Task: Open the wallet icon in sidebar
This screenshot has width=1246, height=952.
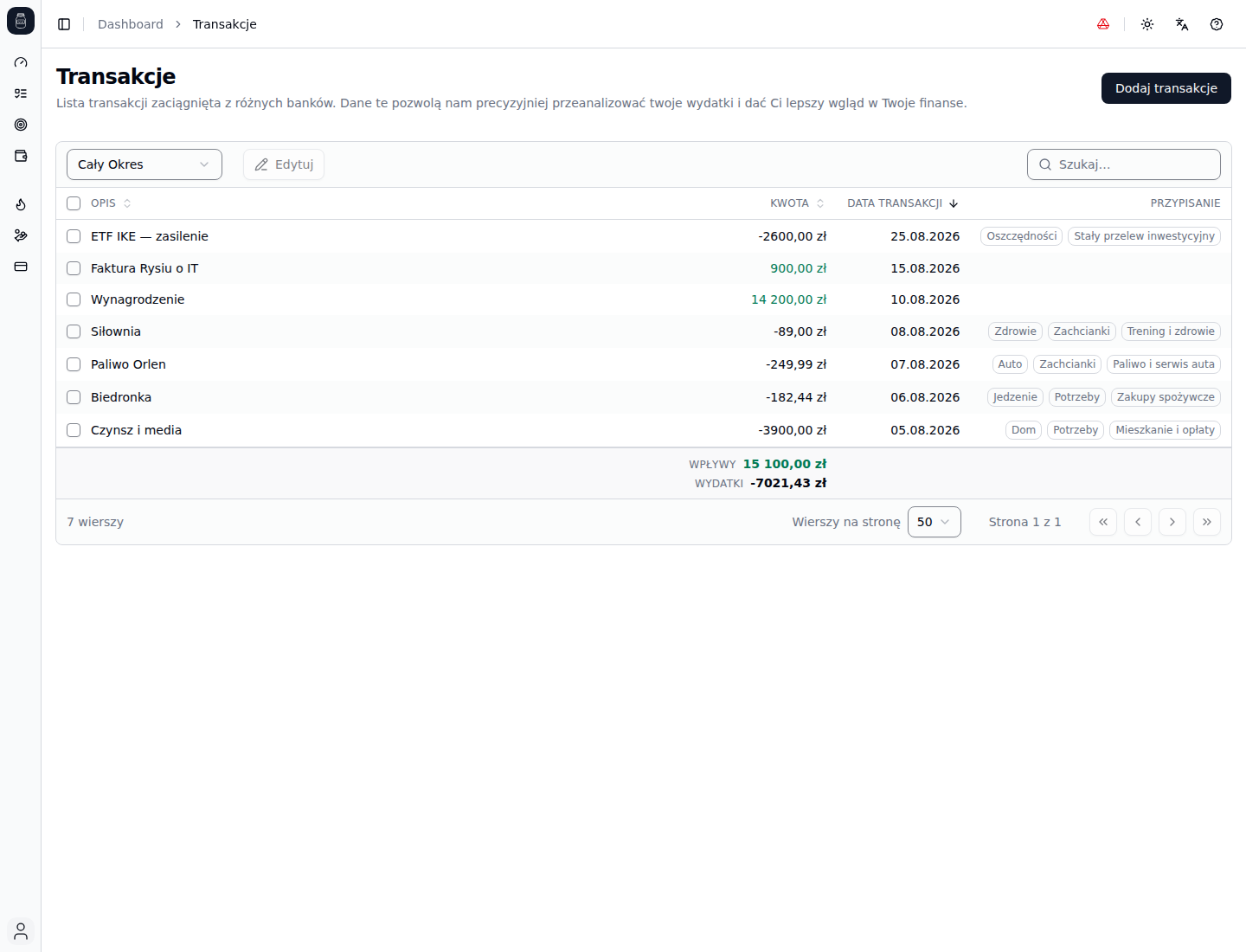Action: [x=21, y=156]
